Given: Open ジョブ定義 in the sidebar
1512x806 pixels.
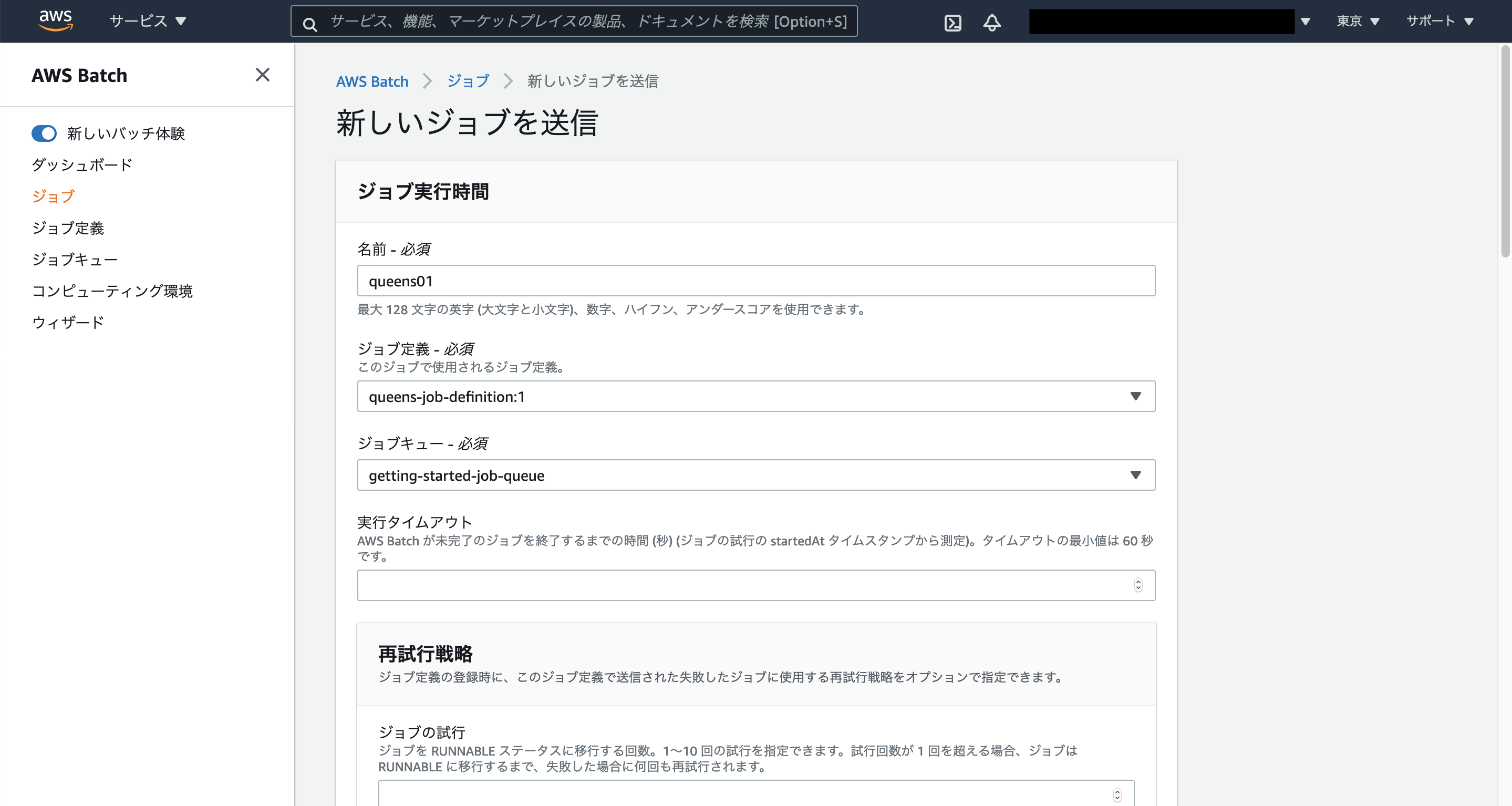Looking at the screenshot, I should pyautogui.click(x=68, y=228).
